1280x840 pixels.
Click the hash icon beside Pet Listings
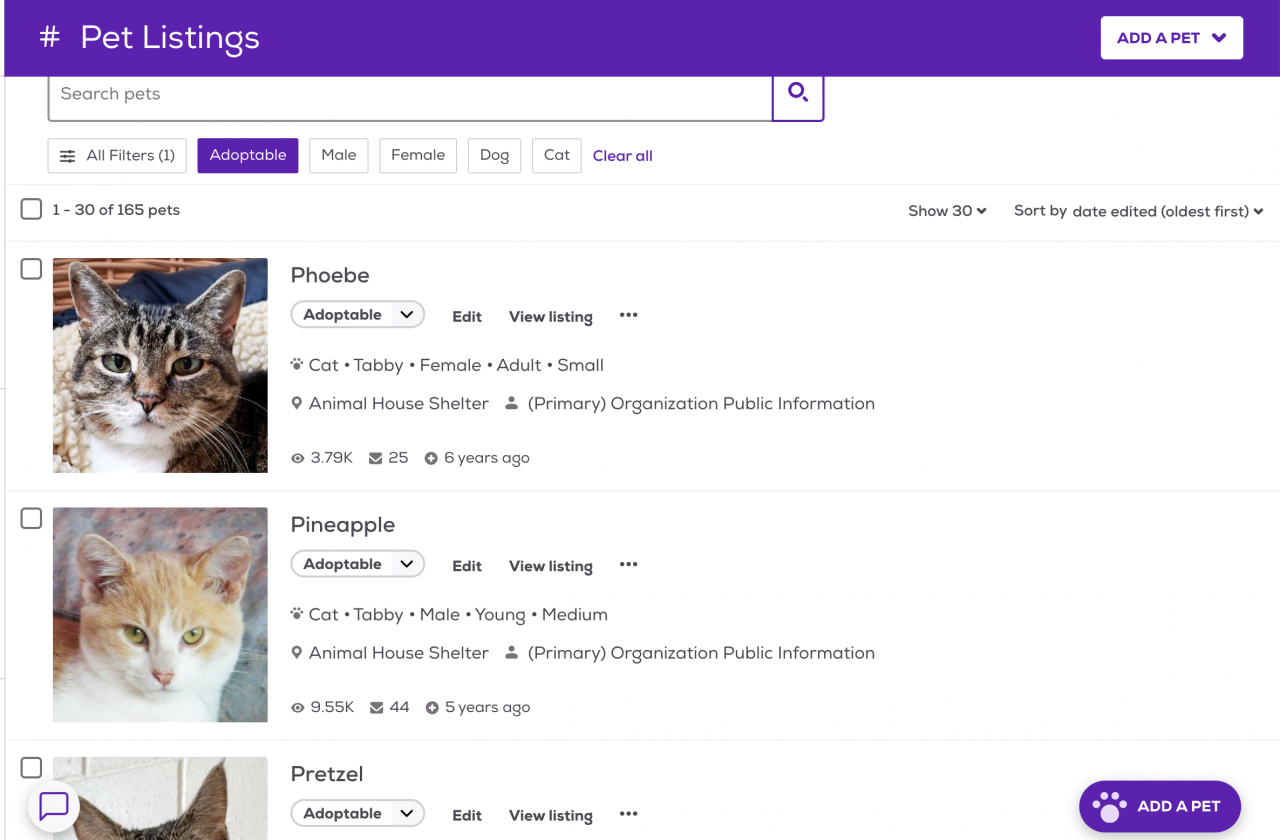pyautogui.click(x=49, y=38)
